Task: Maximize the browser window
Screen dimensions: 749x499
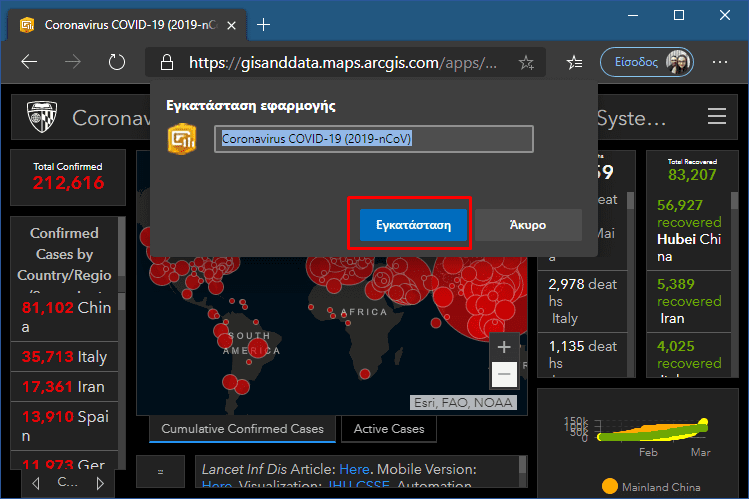Action: [x=679, y=15]
